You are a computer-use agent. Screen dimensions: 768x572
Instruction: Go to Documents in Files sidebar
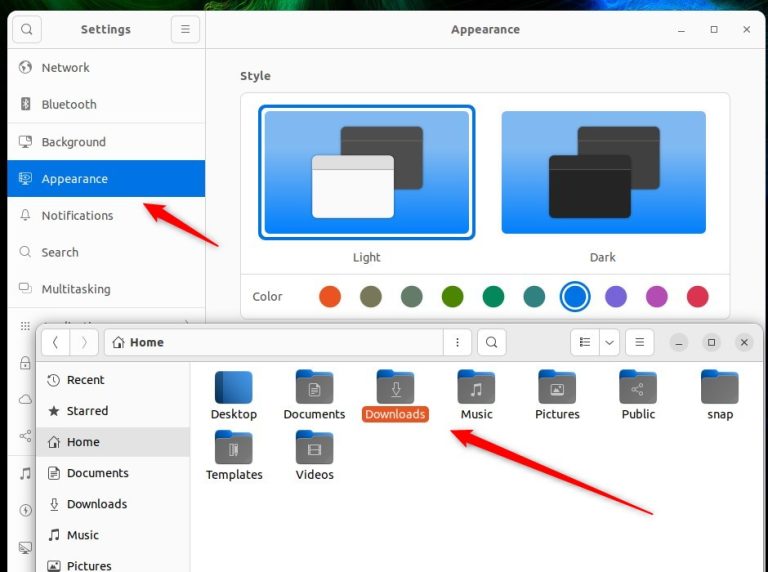tap(114, 473)
